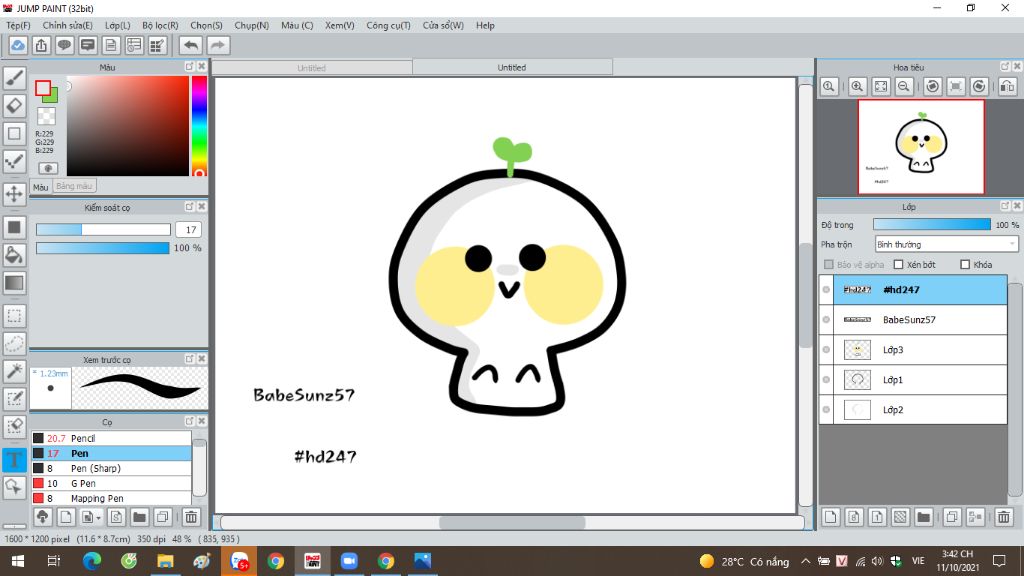Delete layer using Lớp panel trash icon

tap(1004, 517)
